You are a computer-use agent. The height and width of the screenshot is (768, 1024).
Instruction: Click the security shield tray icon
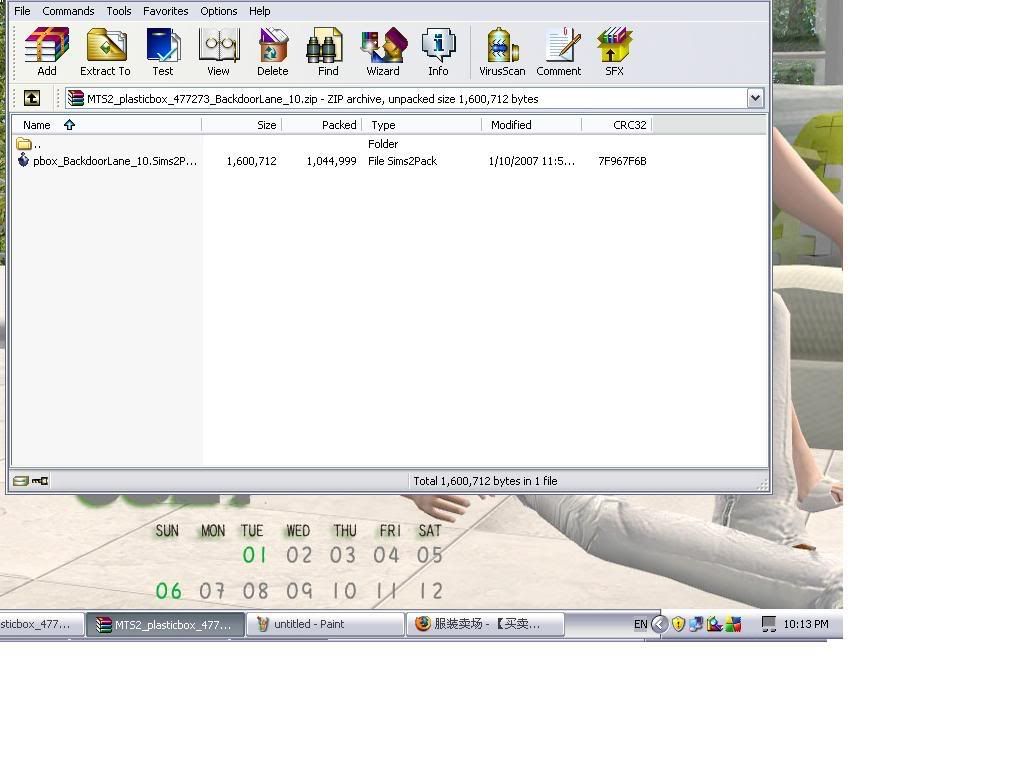click(x=678, y=624)
